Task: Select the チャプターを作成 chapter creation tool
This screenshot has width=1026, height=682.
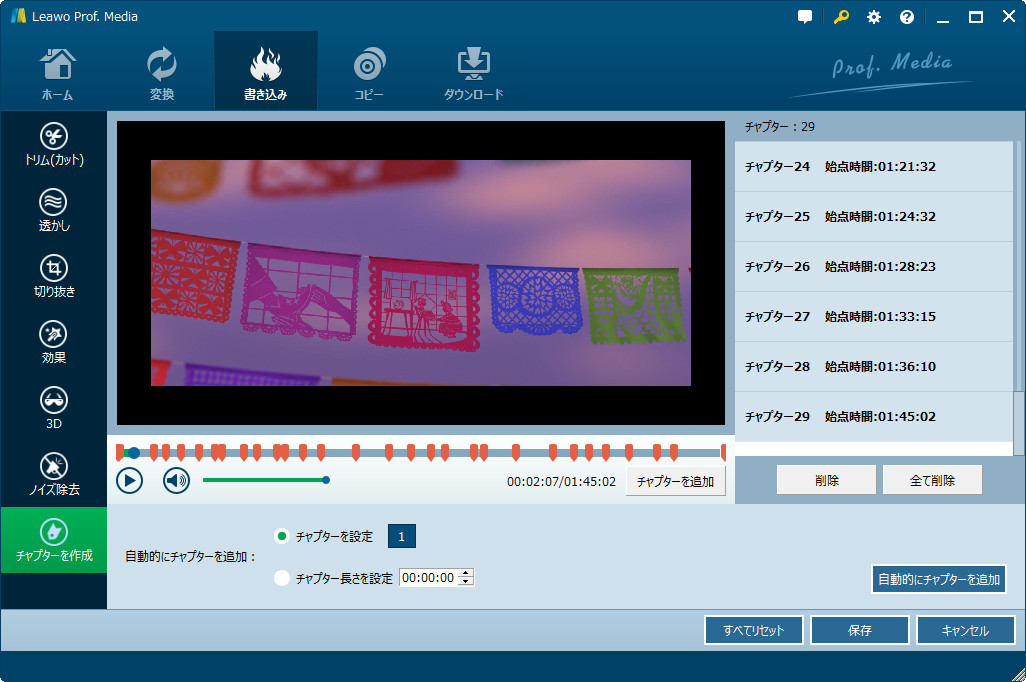Action: tap(54, 540)
